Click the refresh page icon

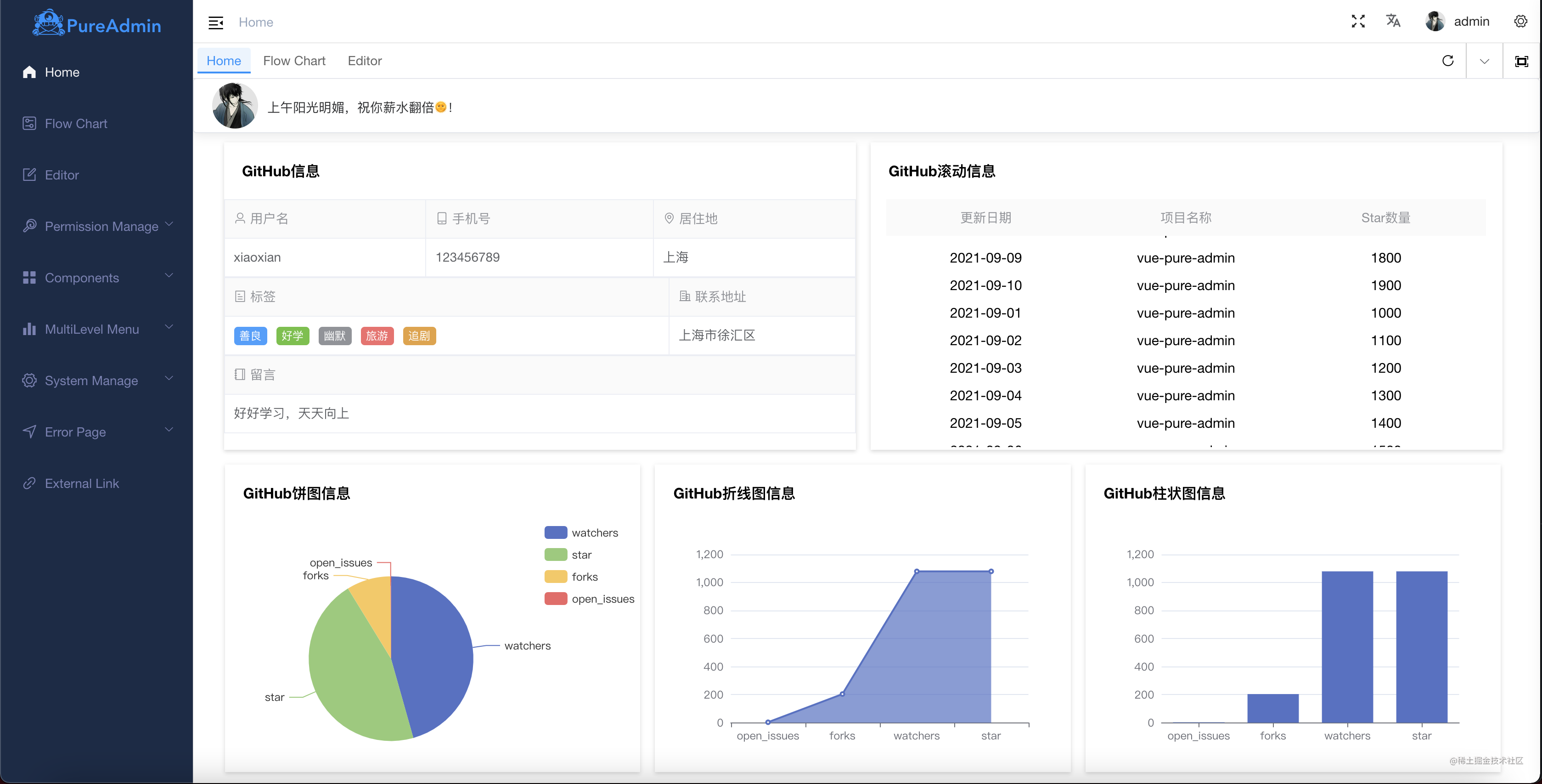coord(1448,61)
